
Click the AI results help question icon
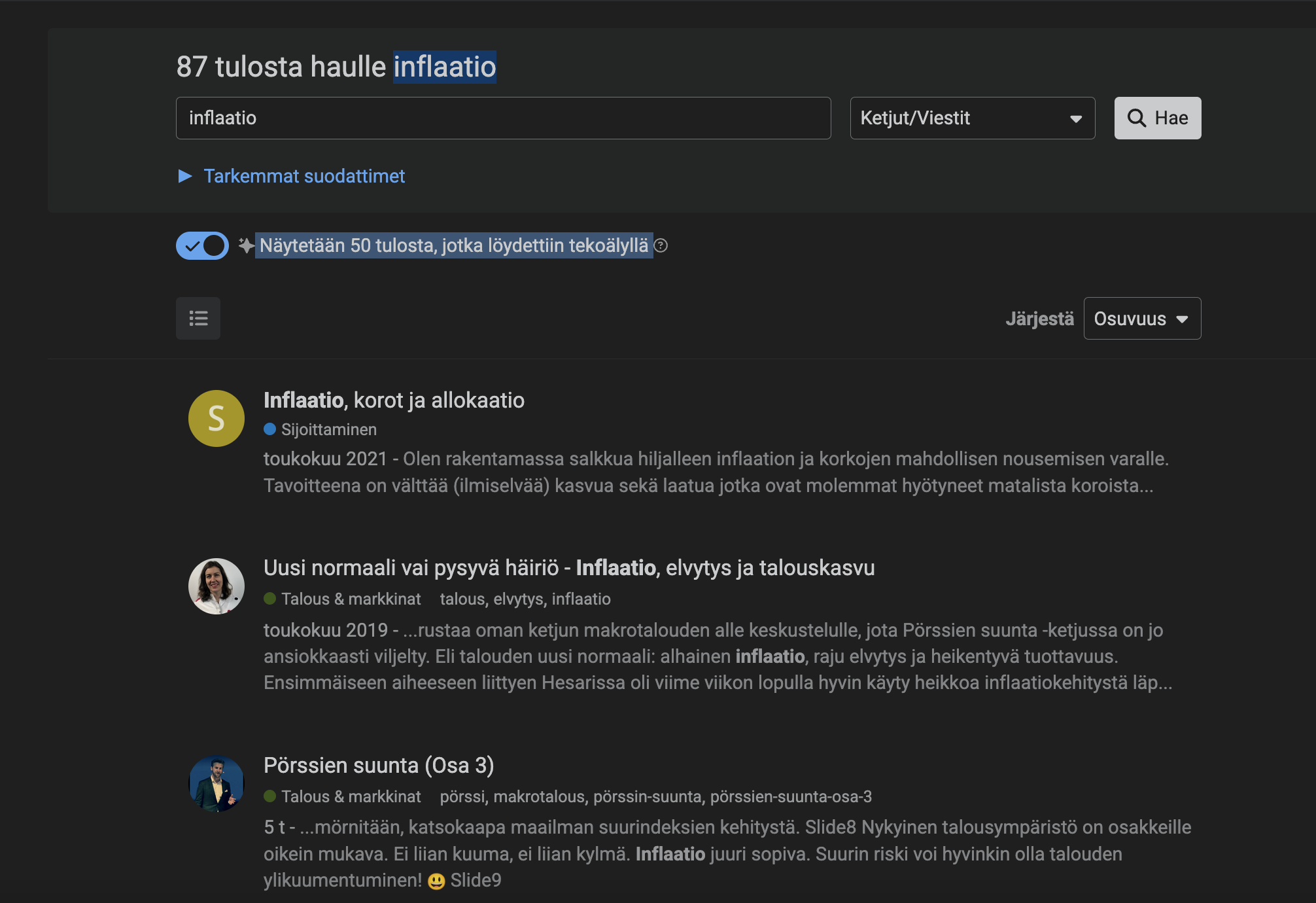point(661,245)
